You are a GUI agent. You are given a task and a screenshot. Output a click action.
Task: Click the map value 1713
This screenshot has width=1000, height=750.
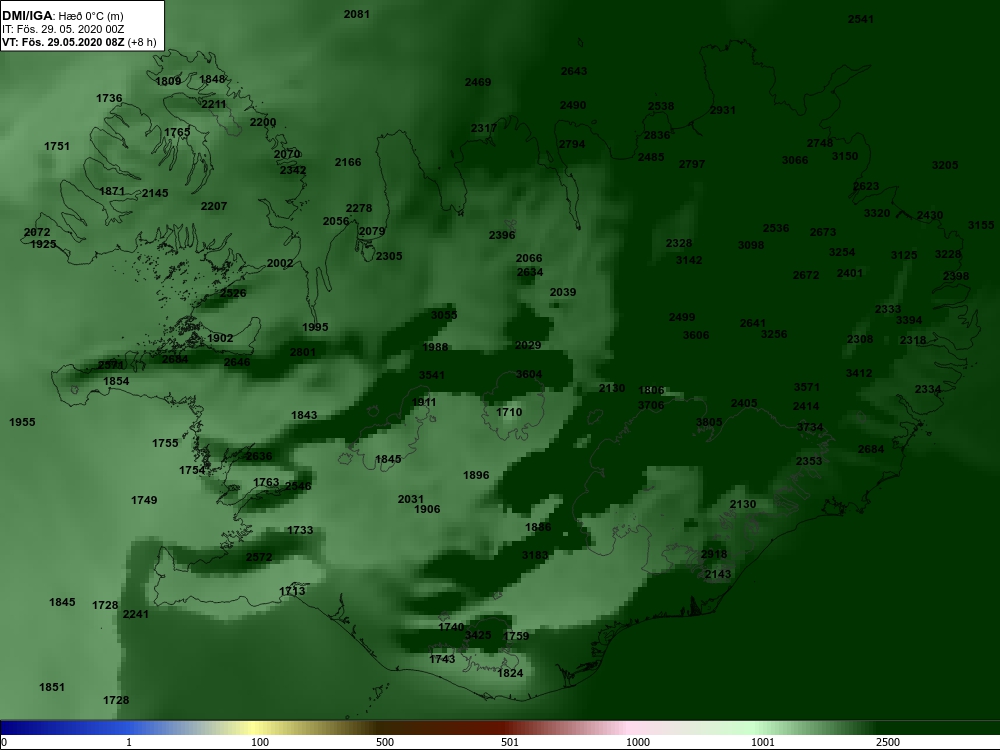292,592
